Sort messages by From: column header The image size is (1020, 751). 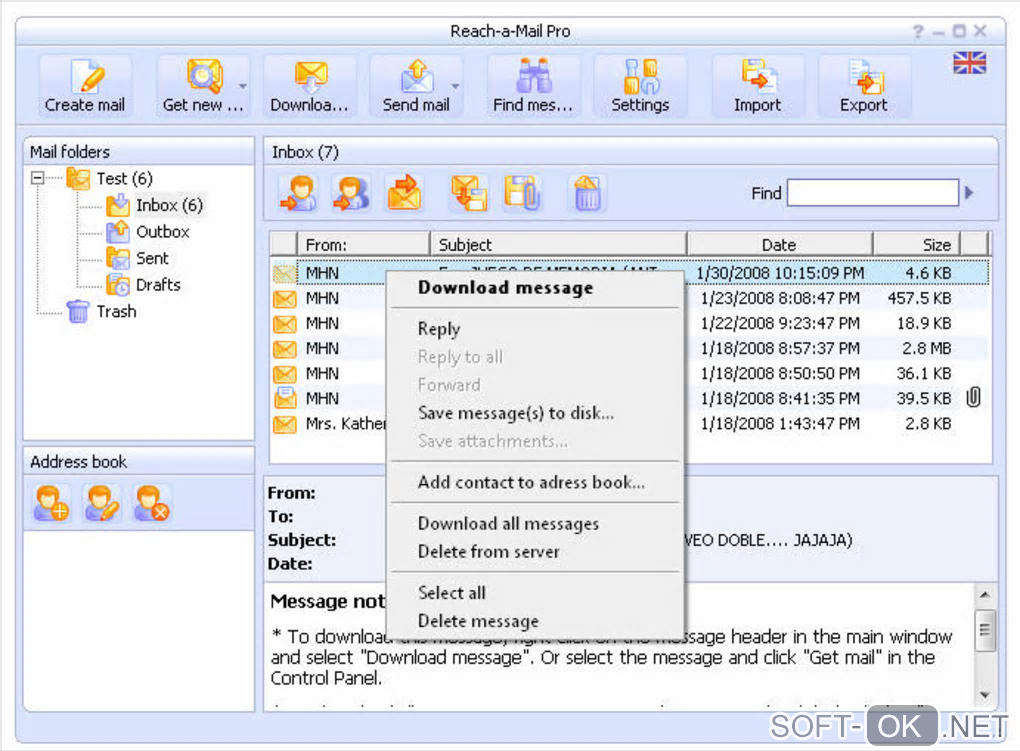coord(364,245)
